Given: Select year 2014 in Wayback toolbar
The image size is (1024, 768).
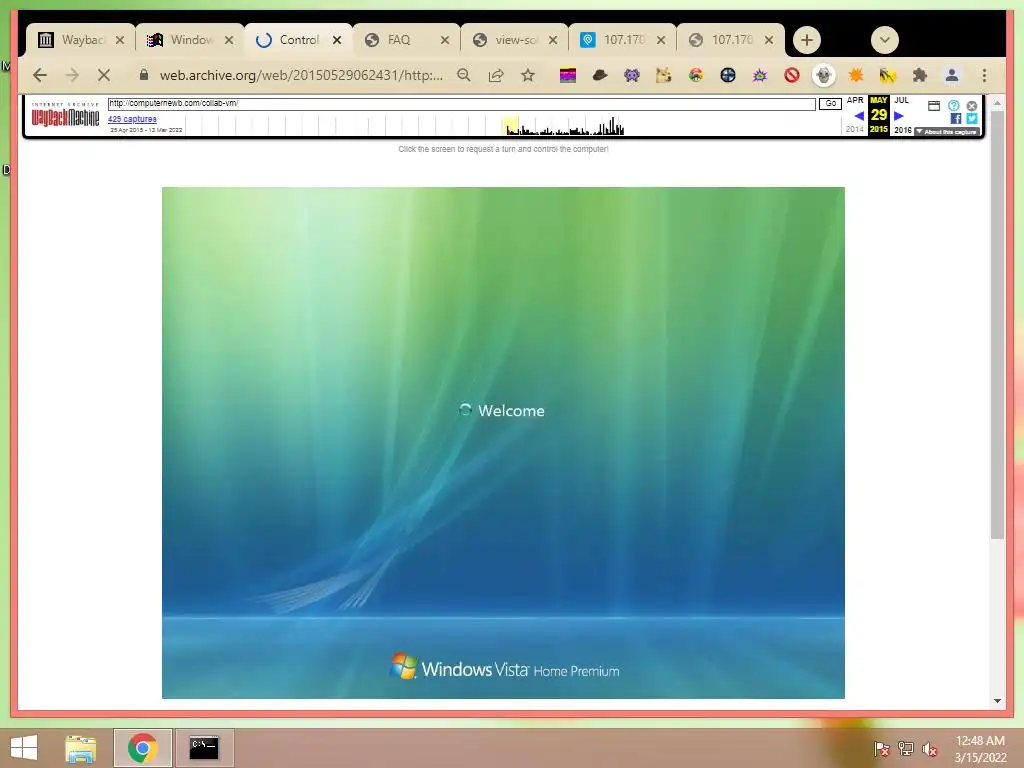Looking at the screenshot, I should tap(855, 129).
